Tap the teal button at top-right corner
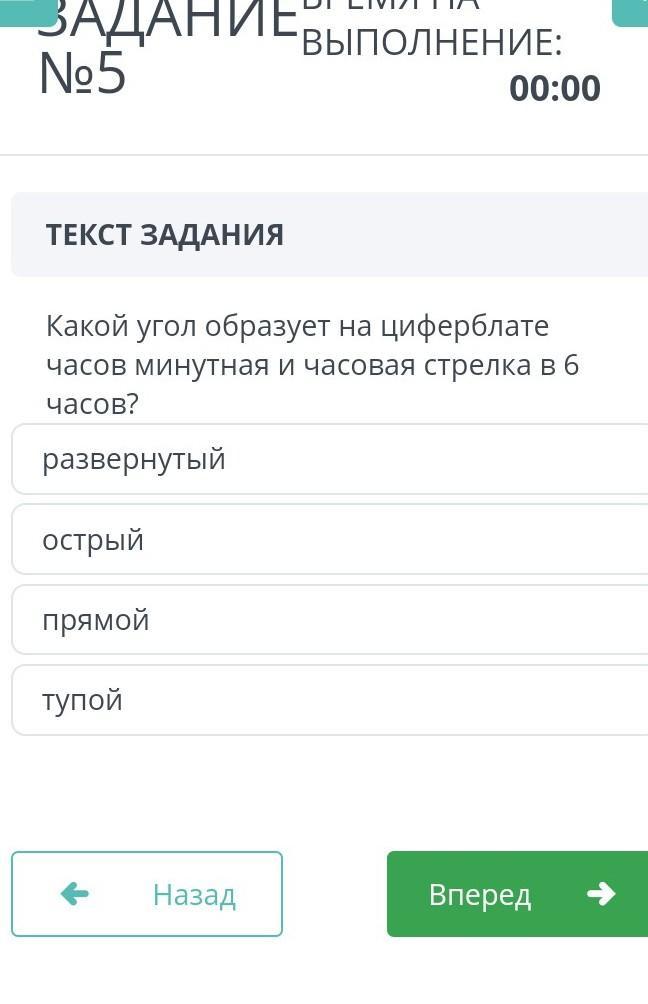 [632, 10]
